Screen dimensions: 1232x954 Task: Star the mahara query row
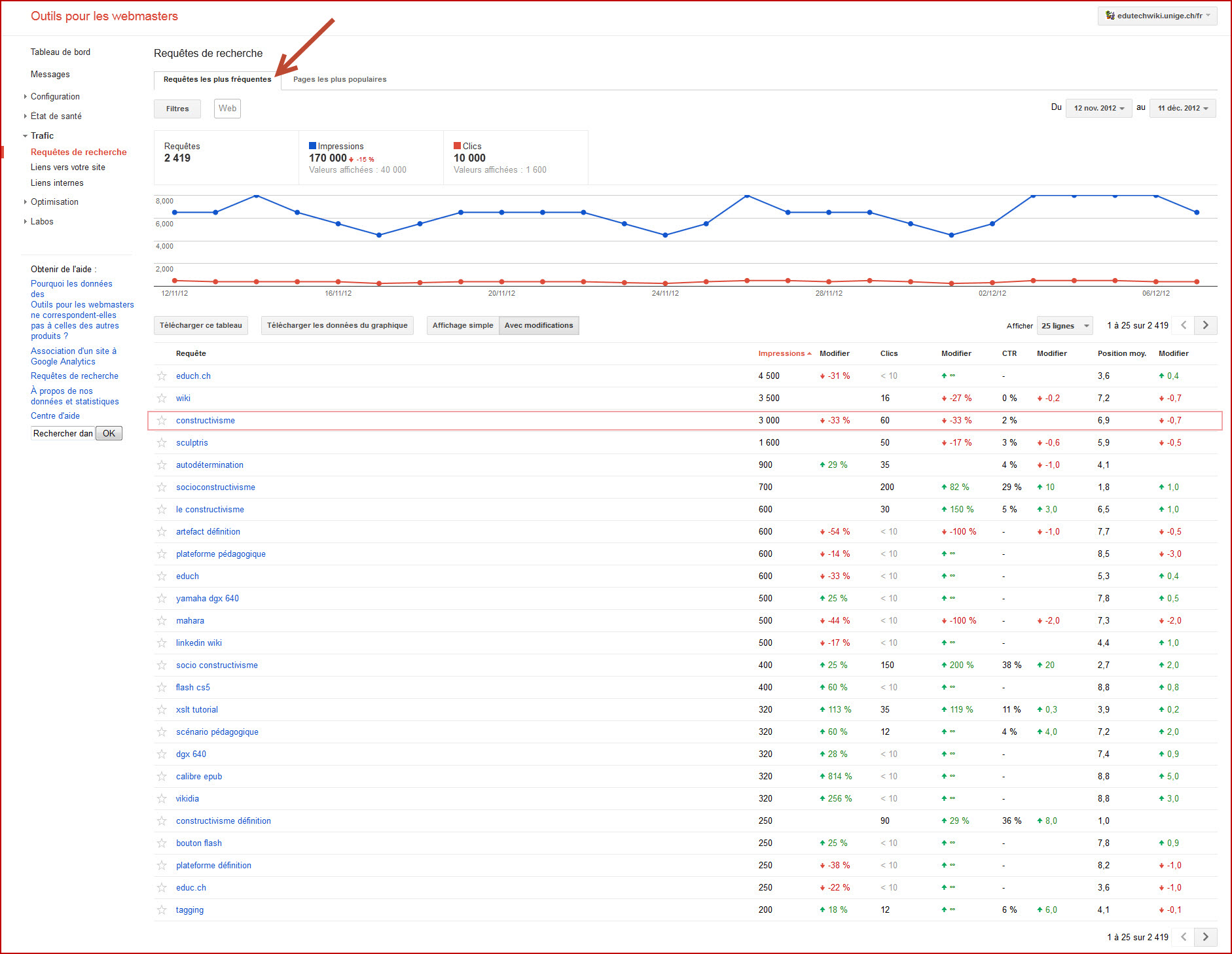coord(162,620)
